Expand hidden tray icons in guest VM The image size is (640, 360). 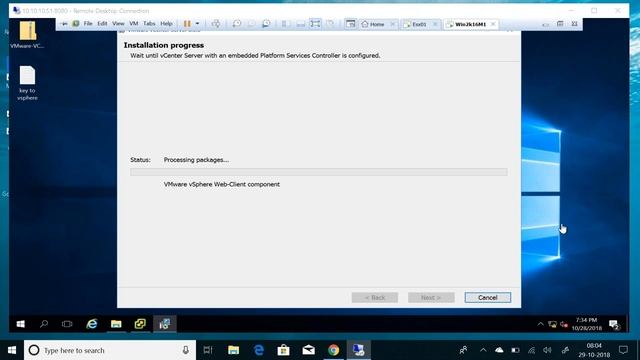pos(540,324)
